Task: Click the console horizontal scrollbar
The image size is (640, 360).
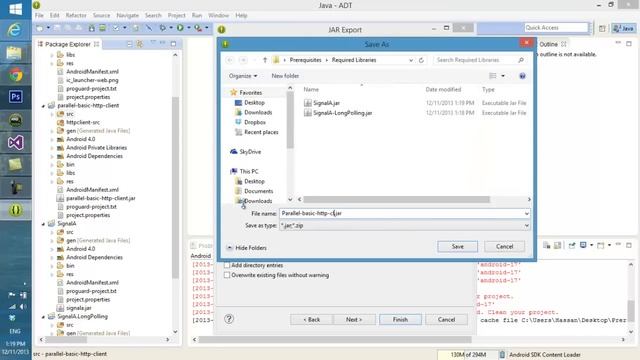Action: pyautogui.click(x=335, y=340)
